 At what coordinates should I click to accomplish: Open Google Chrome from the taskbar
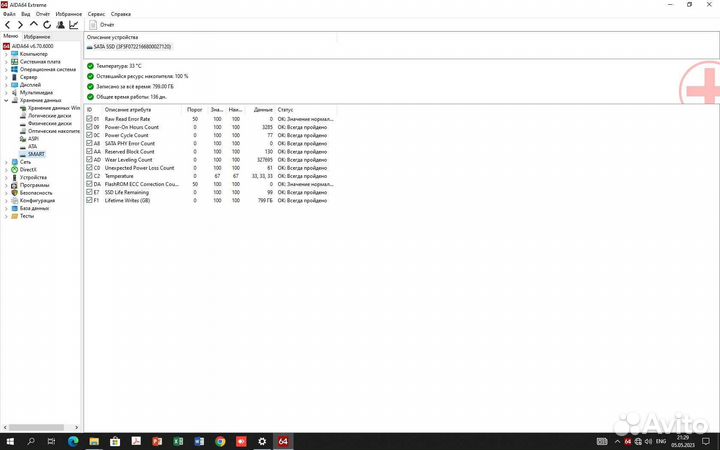pyautogui.click(x=220, y=441)
